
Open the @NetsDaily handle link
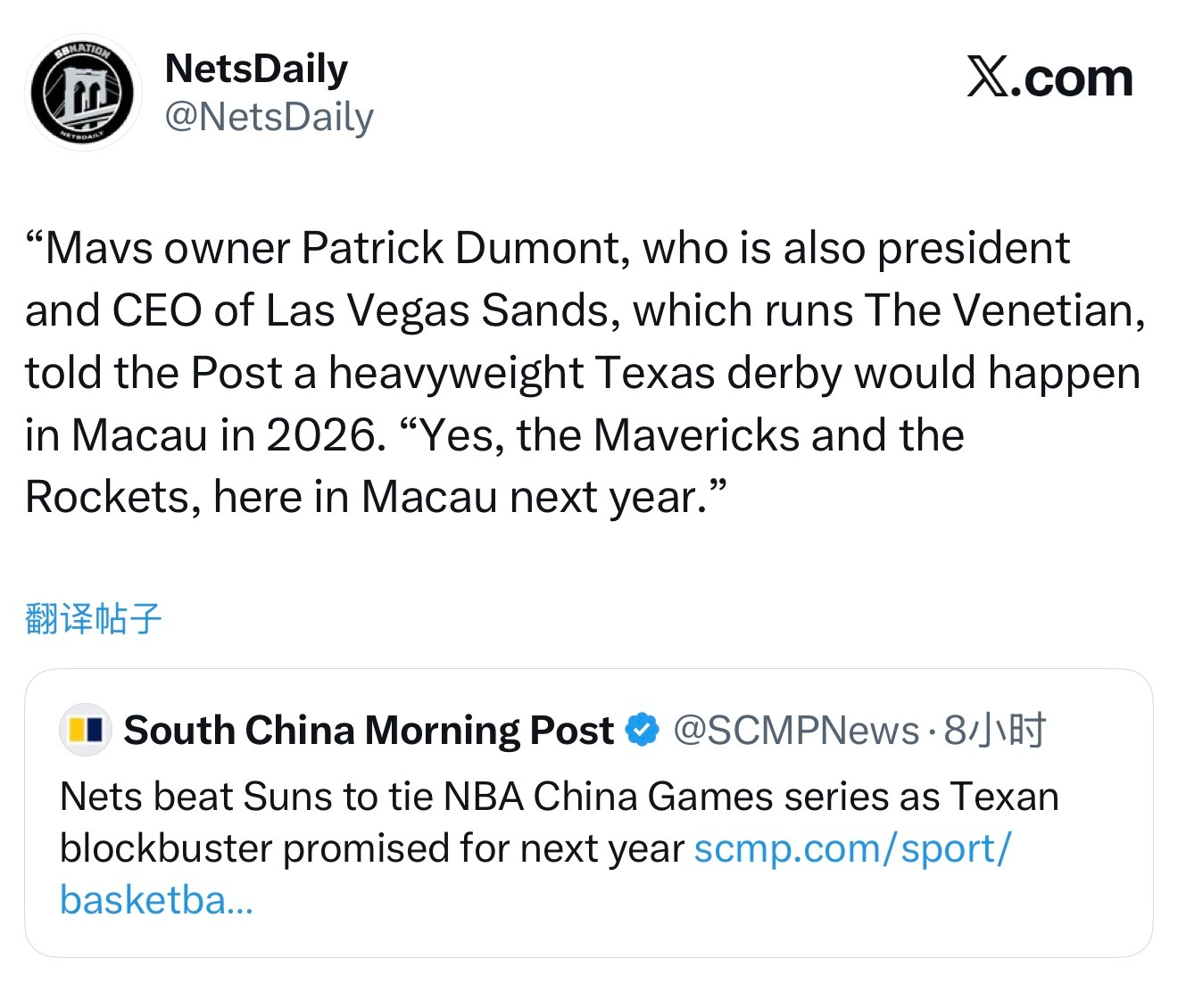269,117
